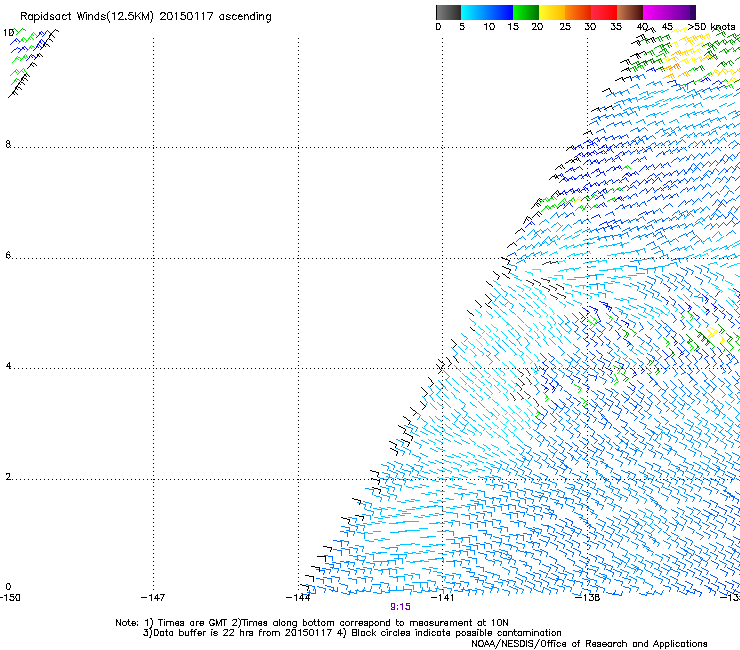740x650 pixels.
Task: Click the longitude label -150
Action: pyautogui.click(x=10, y=598)
